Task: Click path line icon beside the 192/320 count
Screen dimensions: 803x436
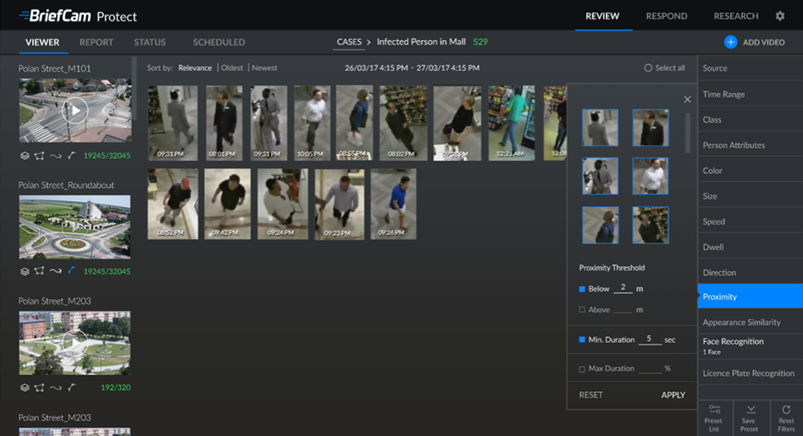Action: 56,388
